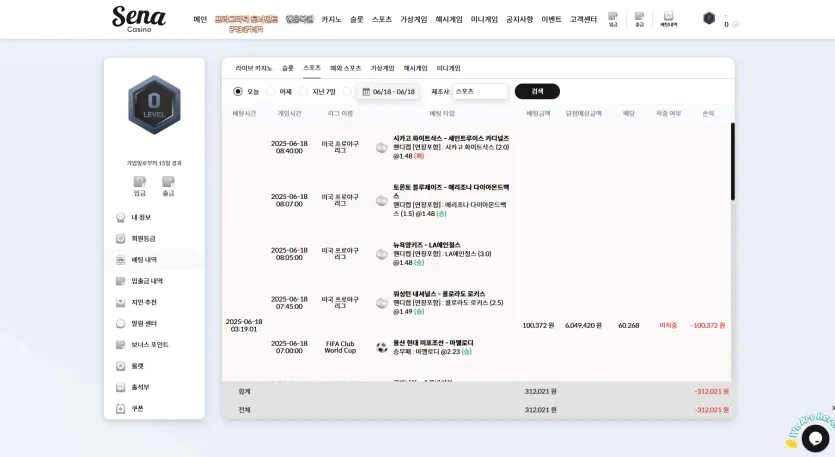This screenshot has width=835, height=457.
Task: Select the 어제 radio button
Action: point(271,92)
